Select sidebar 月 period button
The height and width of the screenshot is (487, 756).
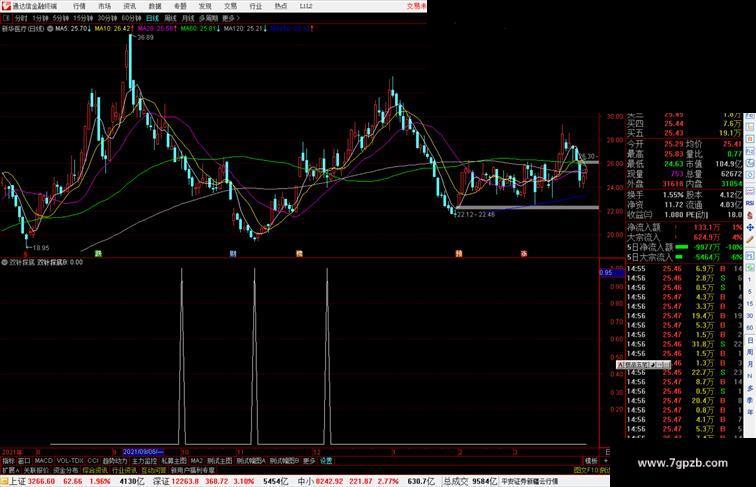[750, 364]
